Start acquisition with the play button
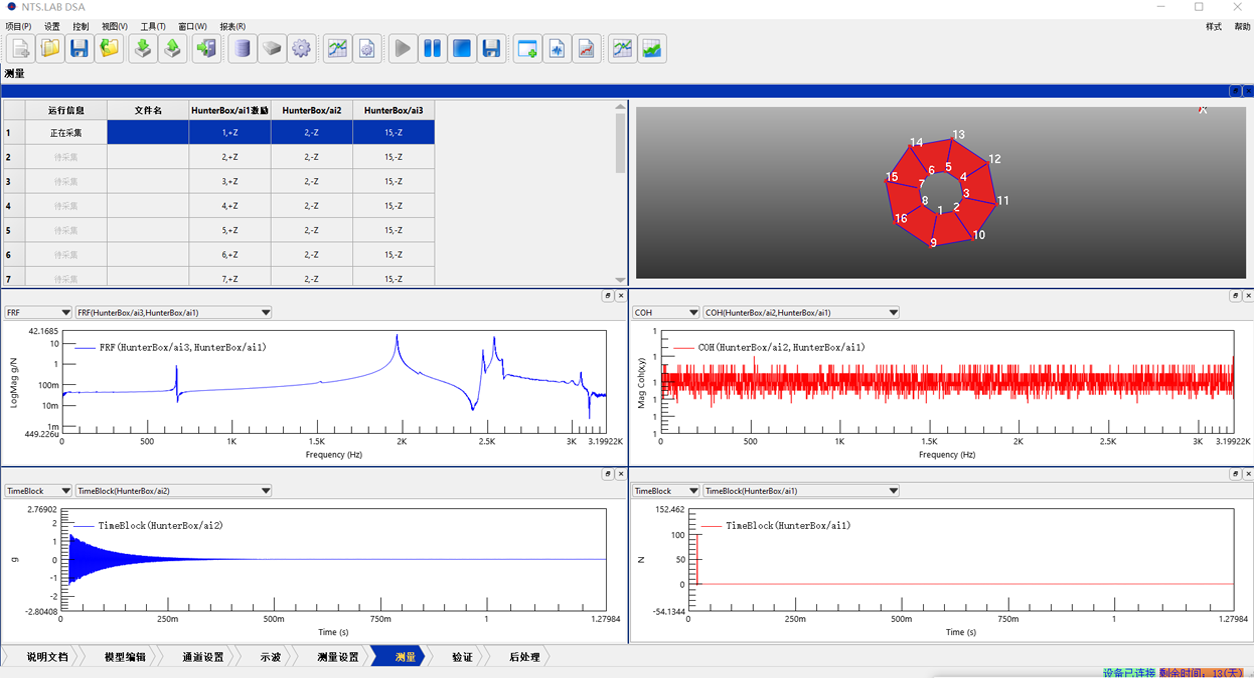 pyautogui.click(x=403, y=48)
